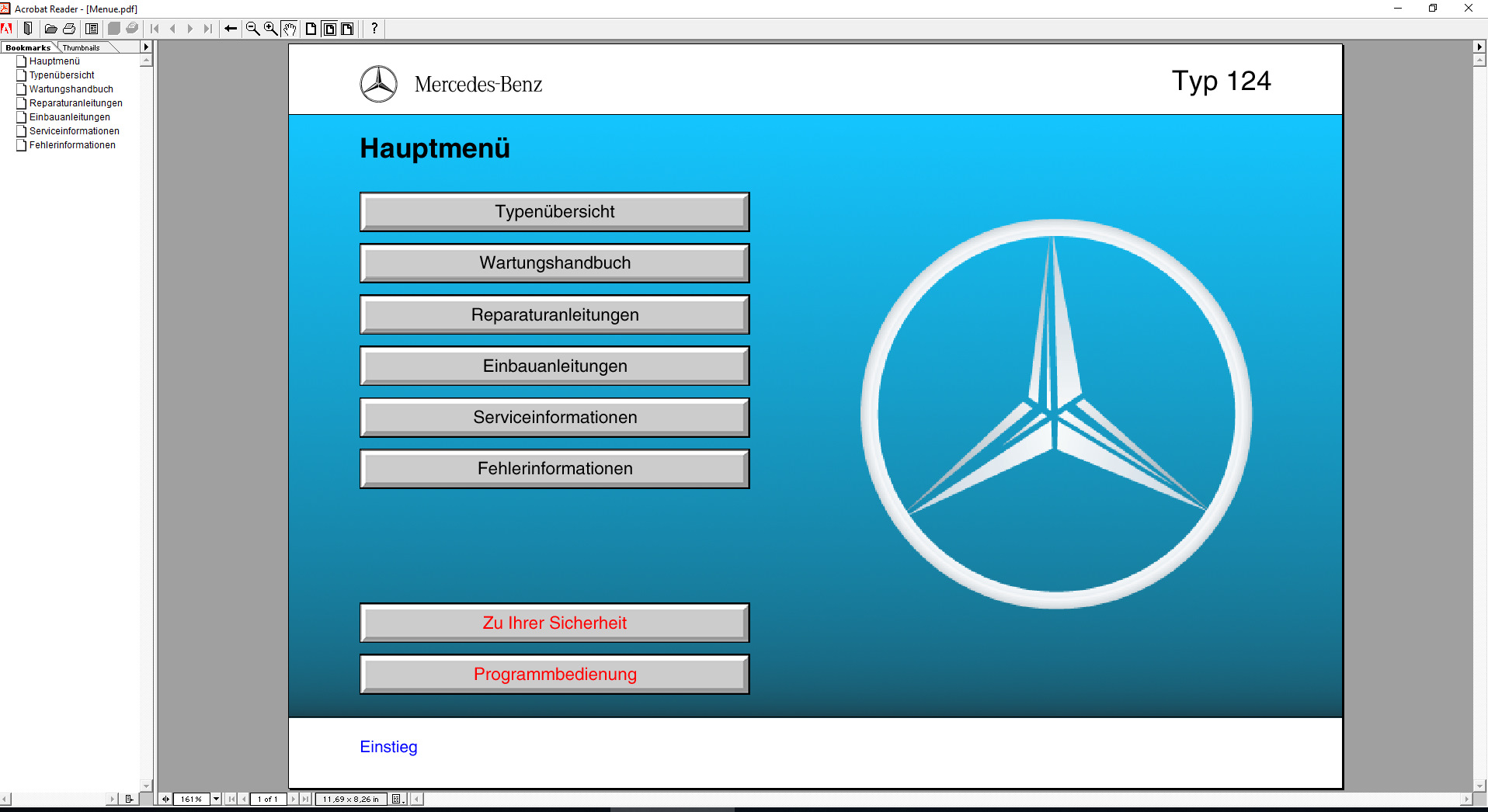Screen dimensions: 1488x812
Task: Select the Typenübersicht bookmark
Action: (x=62, y=75)
